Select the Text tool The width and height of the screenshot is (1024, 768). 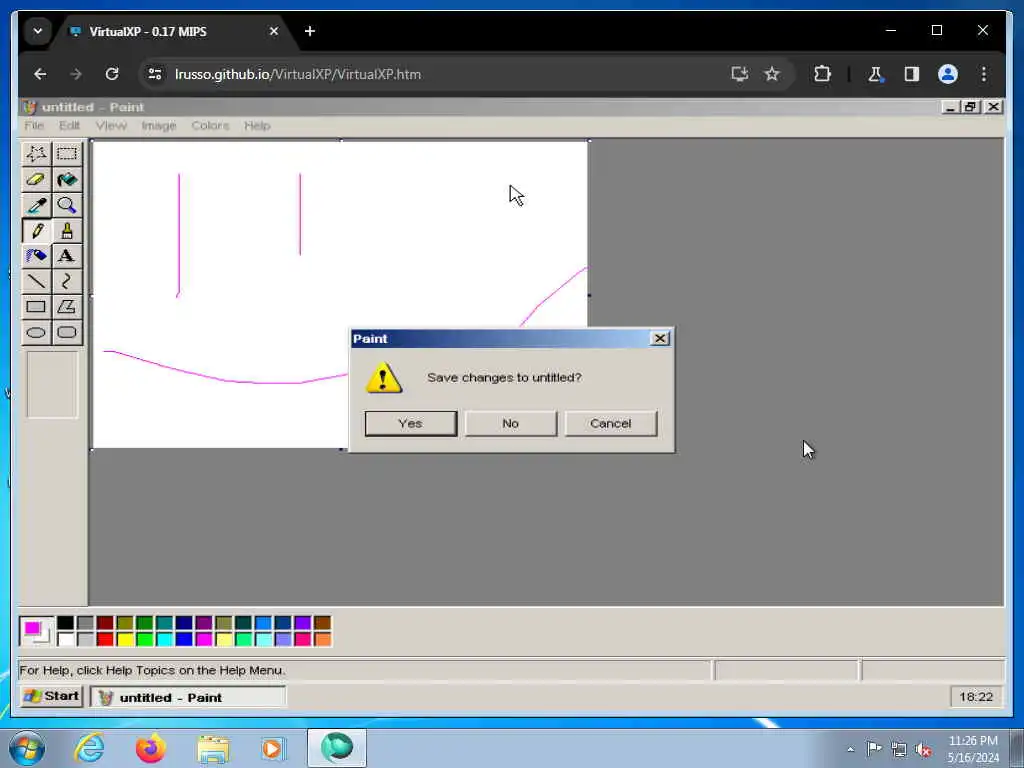[x=67, y=256]
